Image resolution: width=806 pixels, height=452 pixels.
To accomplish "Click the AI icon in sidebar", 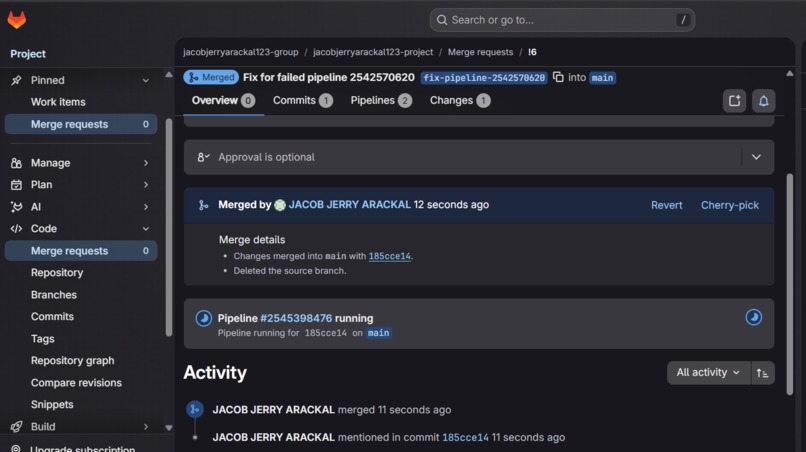I will pyautogui.click(x=16, y=207).
